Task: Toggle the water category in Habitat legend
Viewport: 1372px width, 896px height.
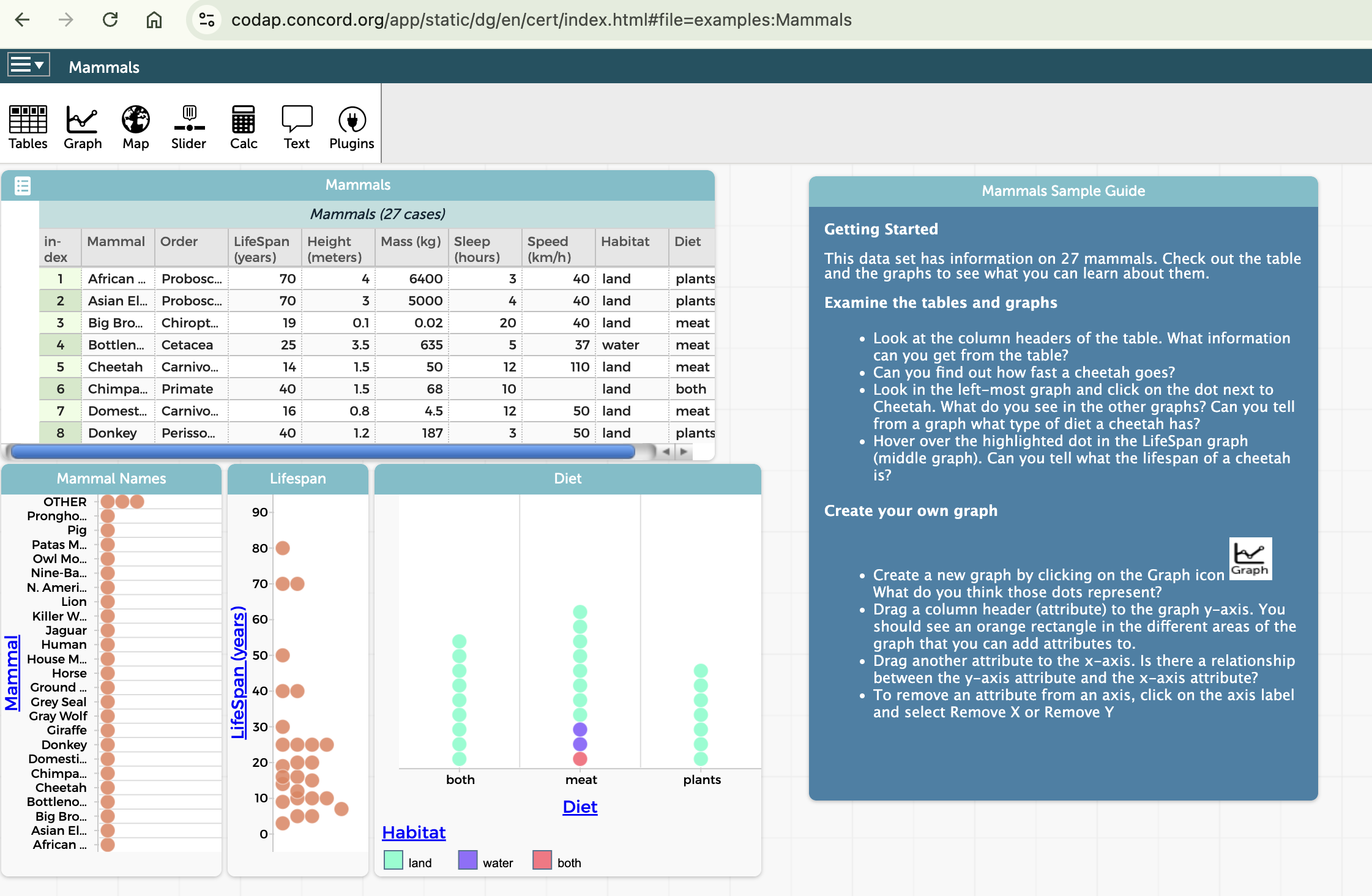Action: pyautogui.click(x=468, y=861)
